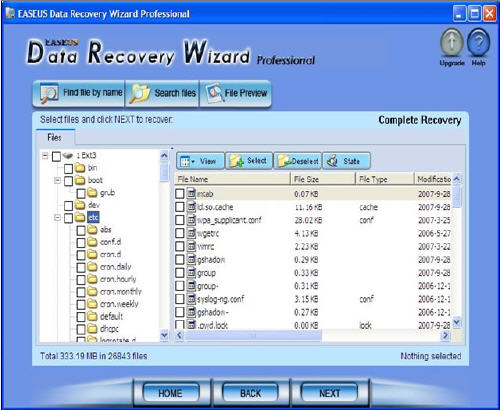The image size is (500, 410).
Task: Open the View dropdown menu
Action: click(x=200, y=161)
